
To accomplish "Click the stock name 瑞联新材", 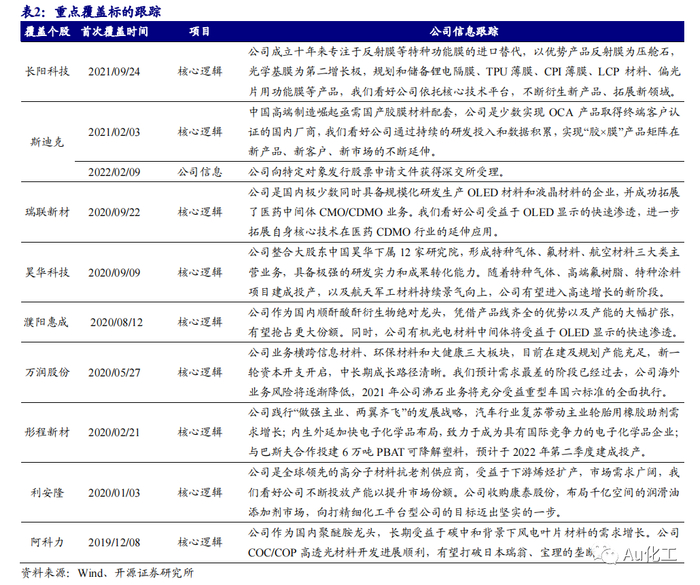I will click(47, 212).
